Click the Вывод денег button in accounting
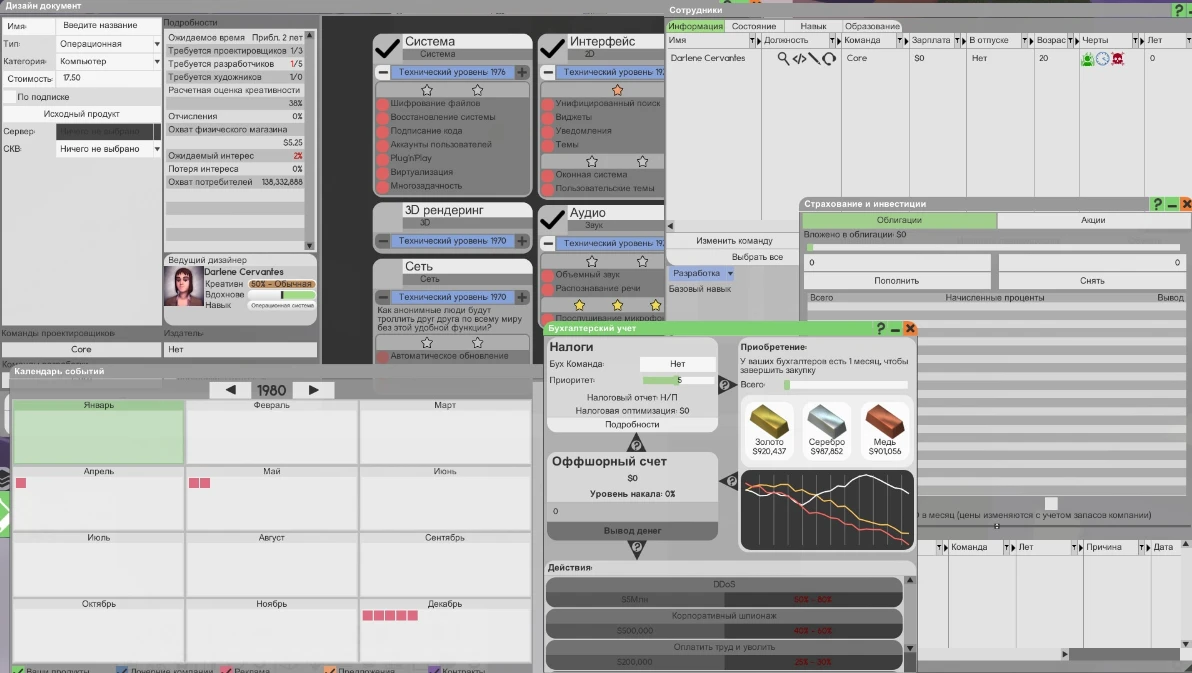 click(631, 531)
